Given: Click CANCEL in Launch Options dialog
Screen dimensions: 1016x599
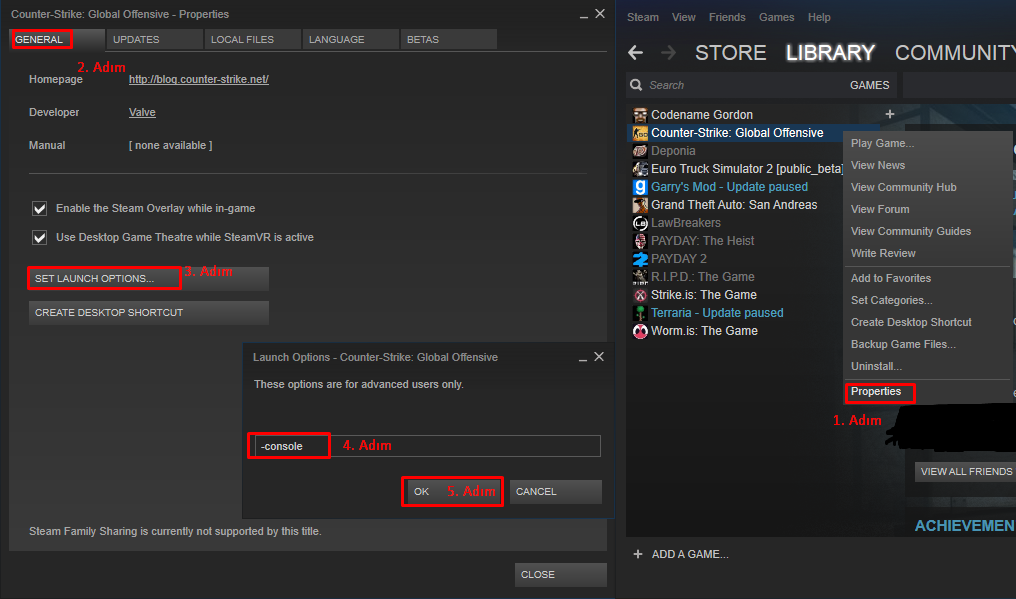Looking at the screenshot, I should pyautogui.click(x=555, y=491).
